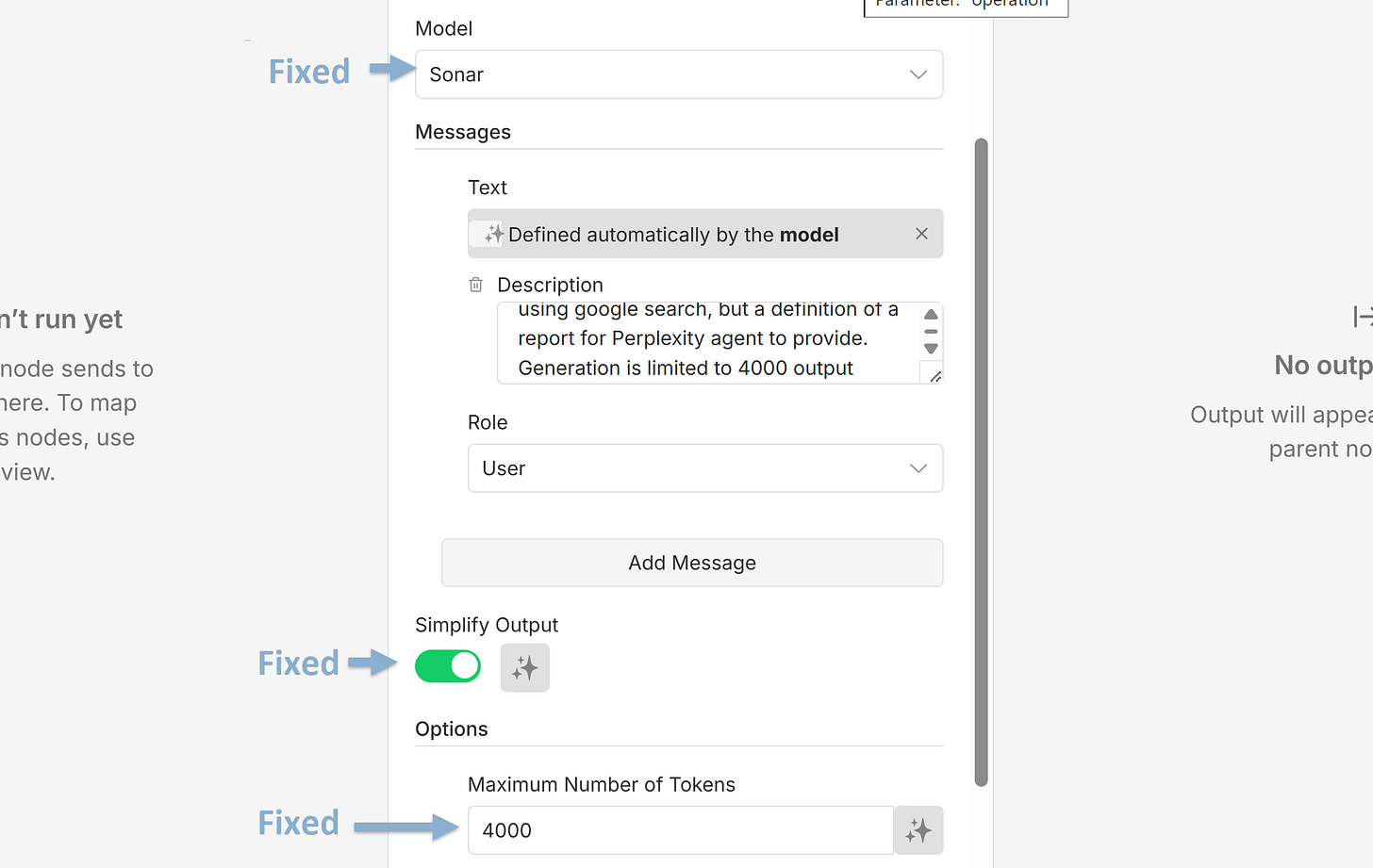
Task: Click the Parameter: operation tooltip box
Action: click(x=966, y=6)
